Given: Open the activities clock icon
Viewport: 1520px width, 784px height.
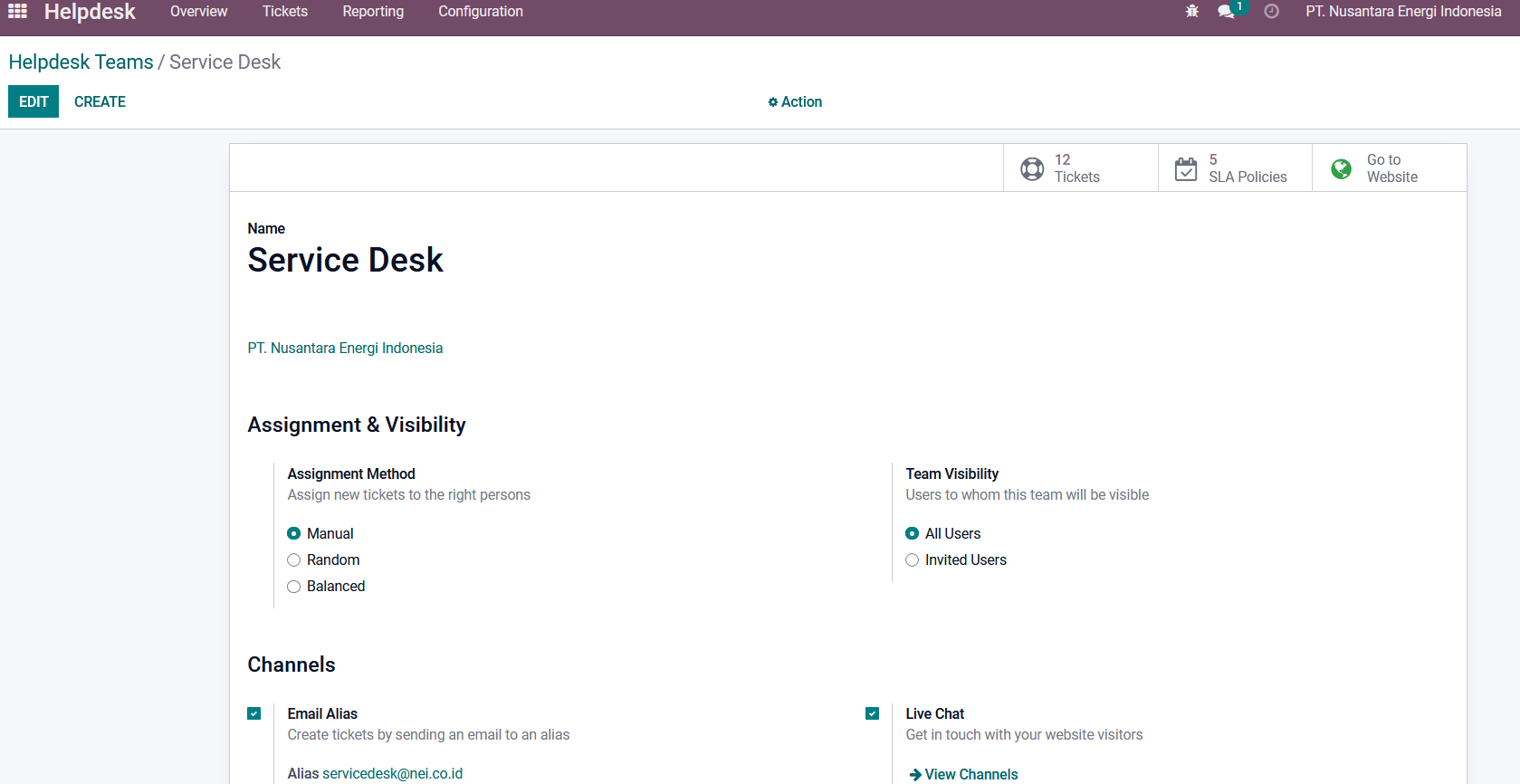Looking at the screenshot, I should click(x=1271, y=12).
